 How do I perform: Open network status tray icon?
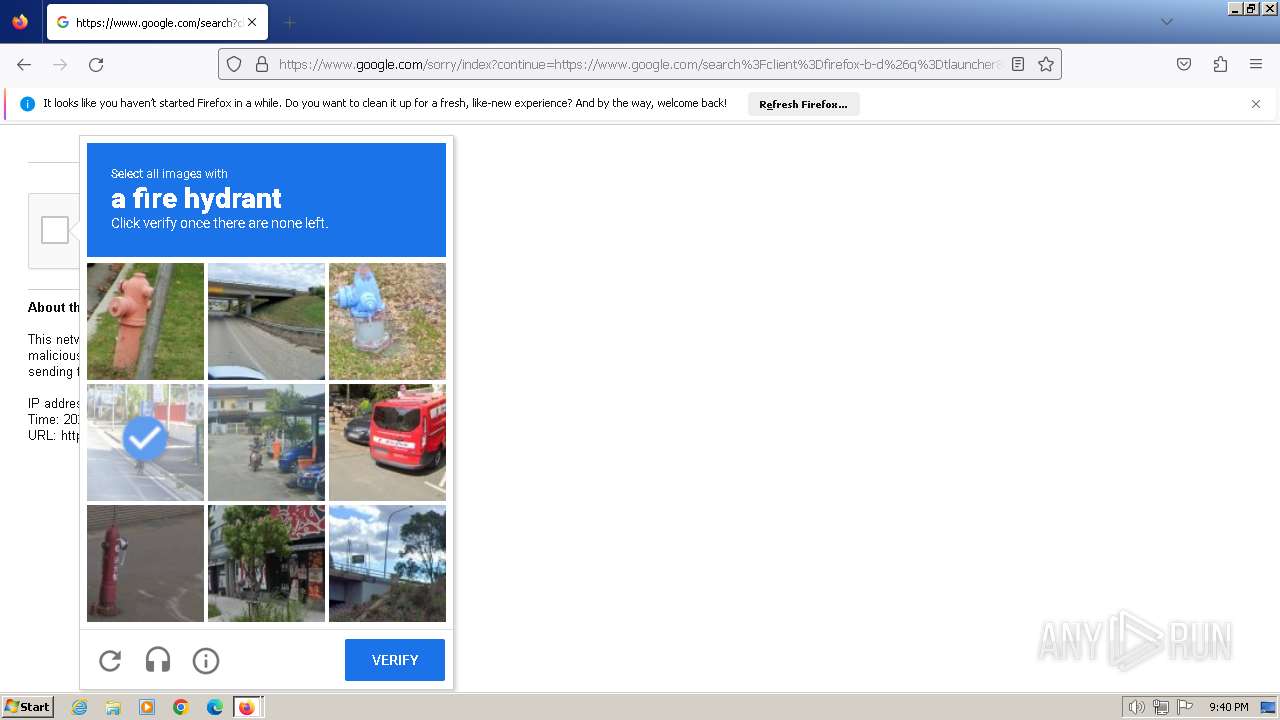(1161, 707)
